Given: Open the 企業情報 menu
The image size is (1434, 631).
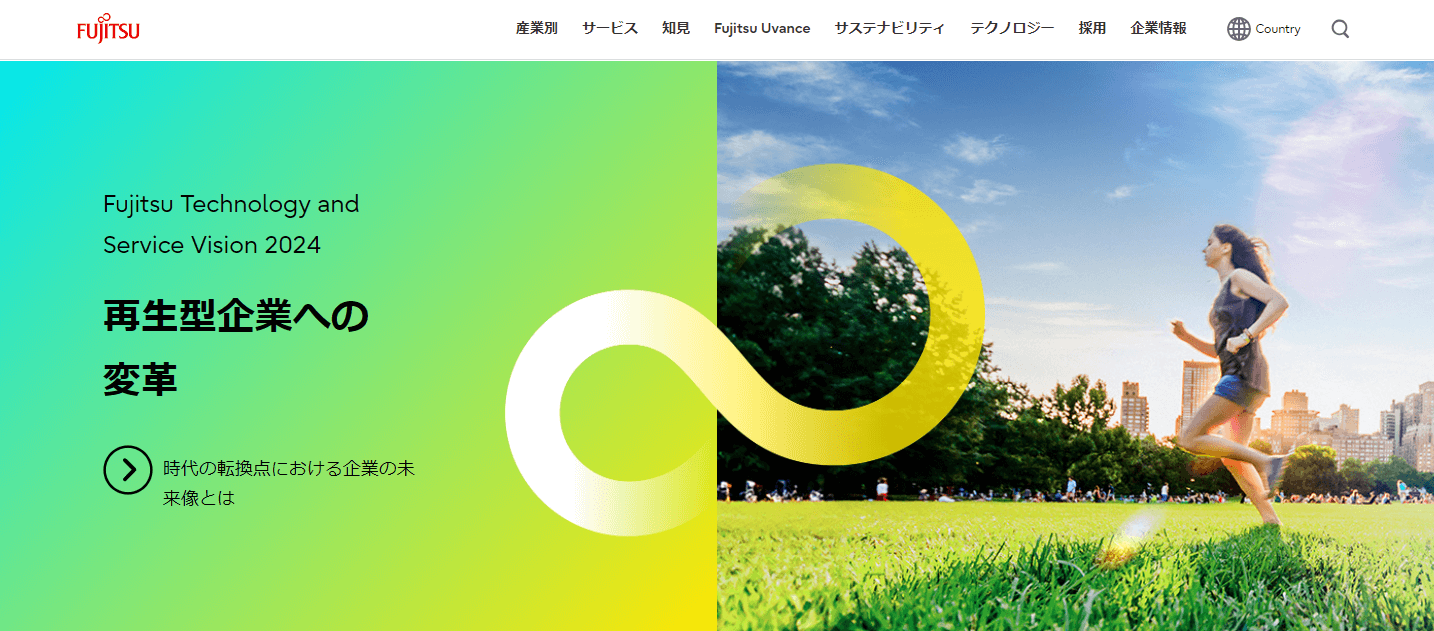Looking at the screenshot, I should tap(1159, 29).
